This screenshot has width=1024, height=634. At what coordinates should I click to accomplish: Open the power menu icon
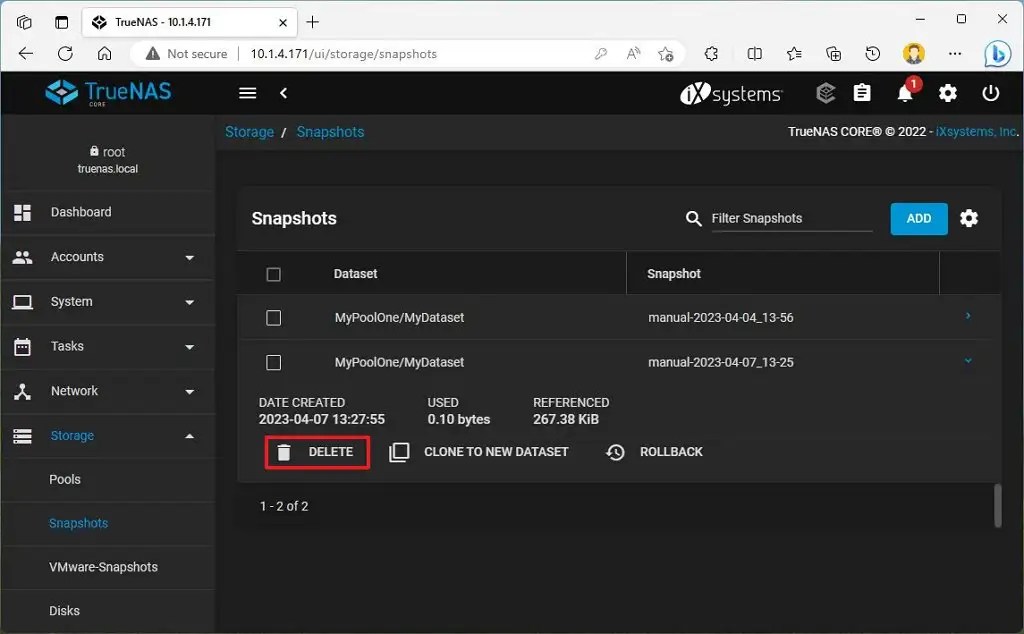pos(990,93)
